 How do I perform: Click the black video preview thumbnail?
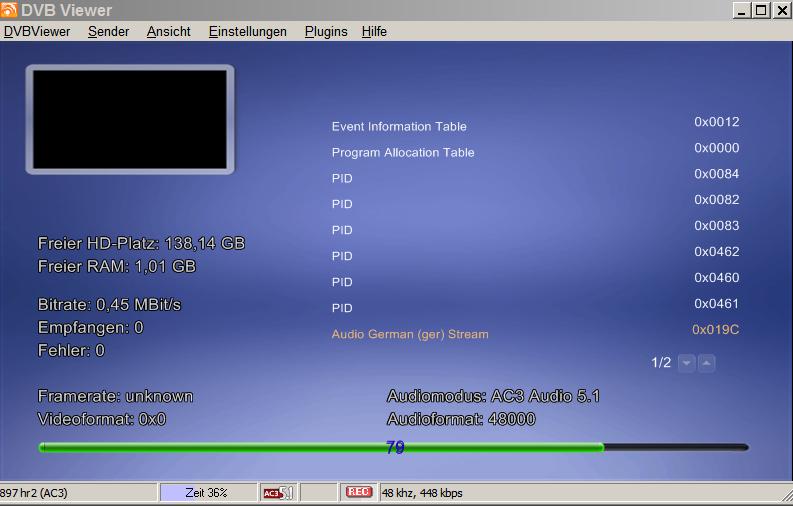click(130, 119)
